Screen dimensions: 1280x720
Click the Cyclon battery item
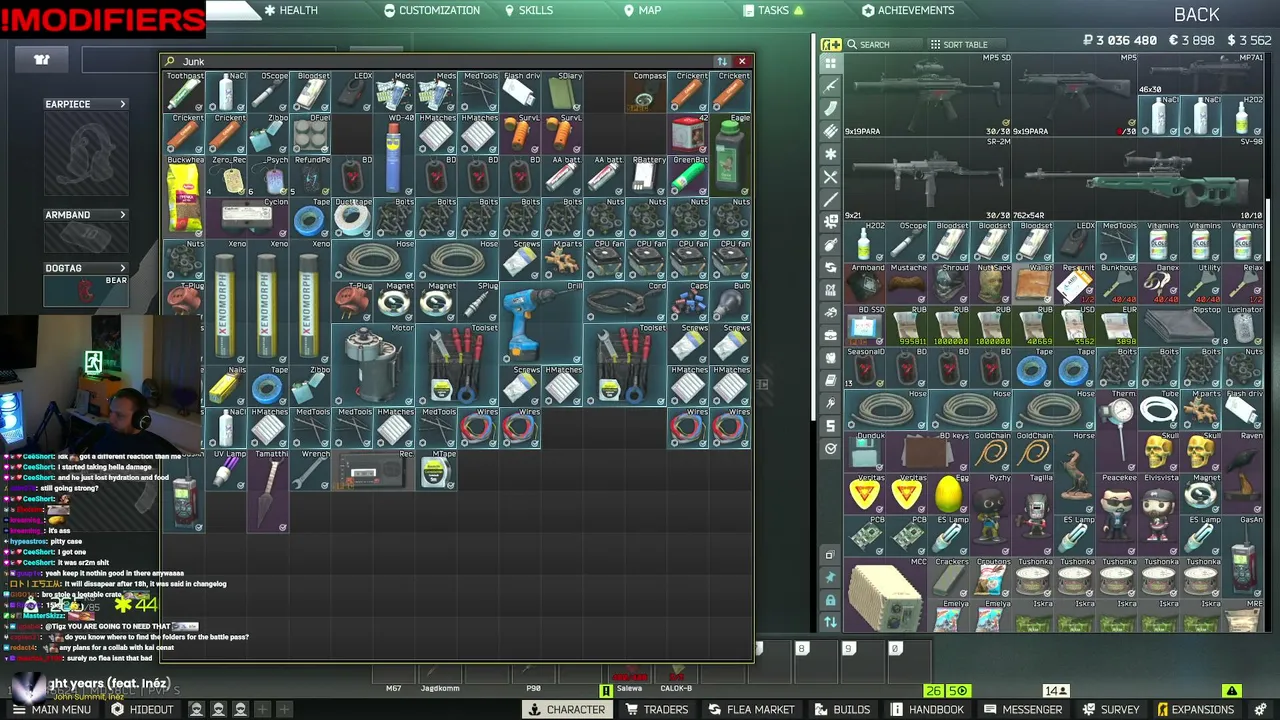(x=247, y=218)
